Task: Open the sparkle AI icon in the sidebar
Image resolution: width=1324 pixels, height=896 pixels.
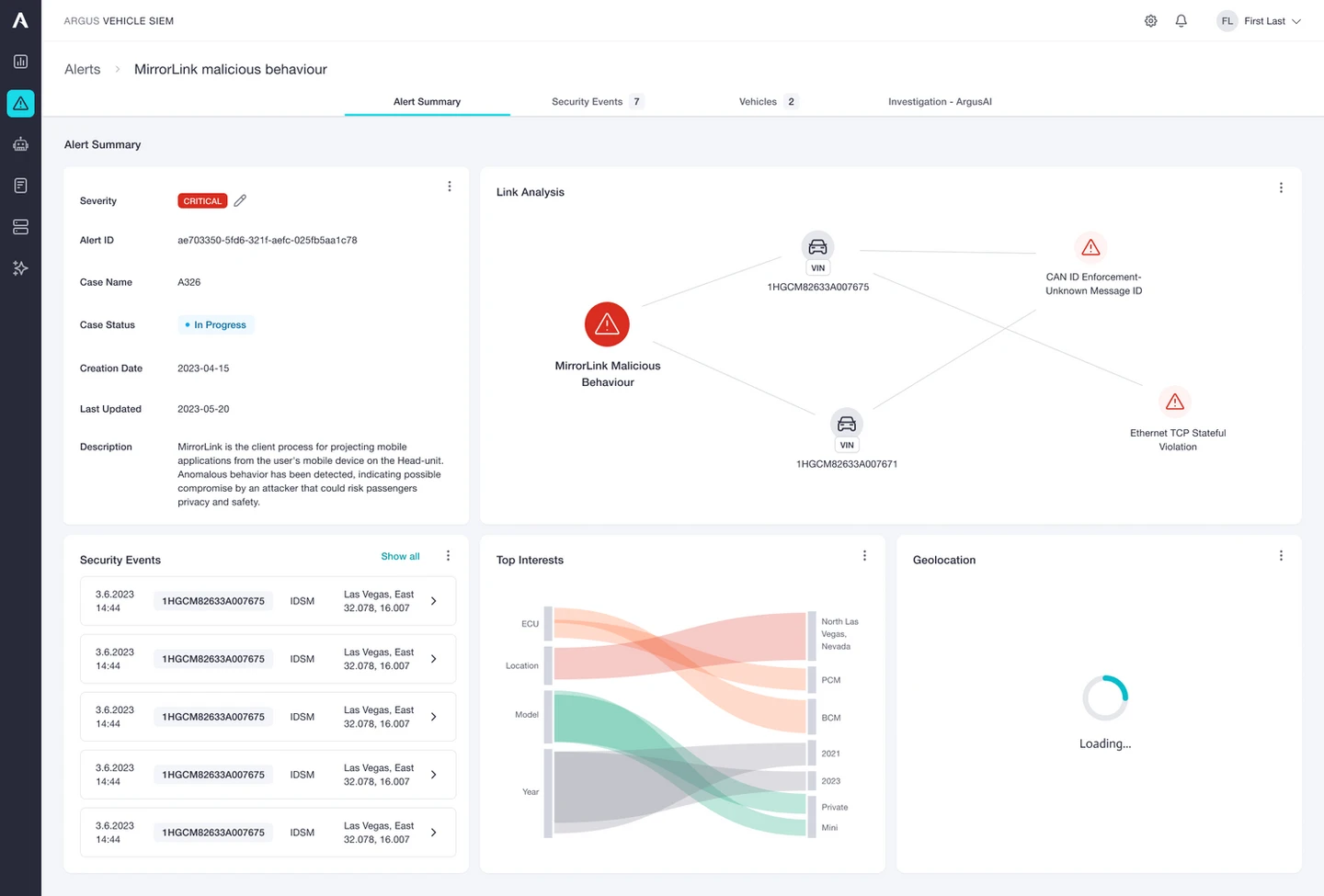Action: point(20,268)
